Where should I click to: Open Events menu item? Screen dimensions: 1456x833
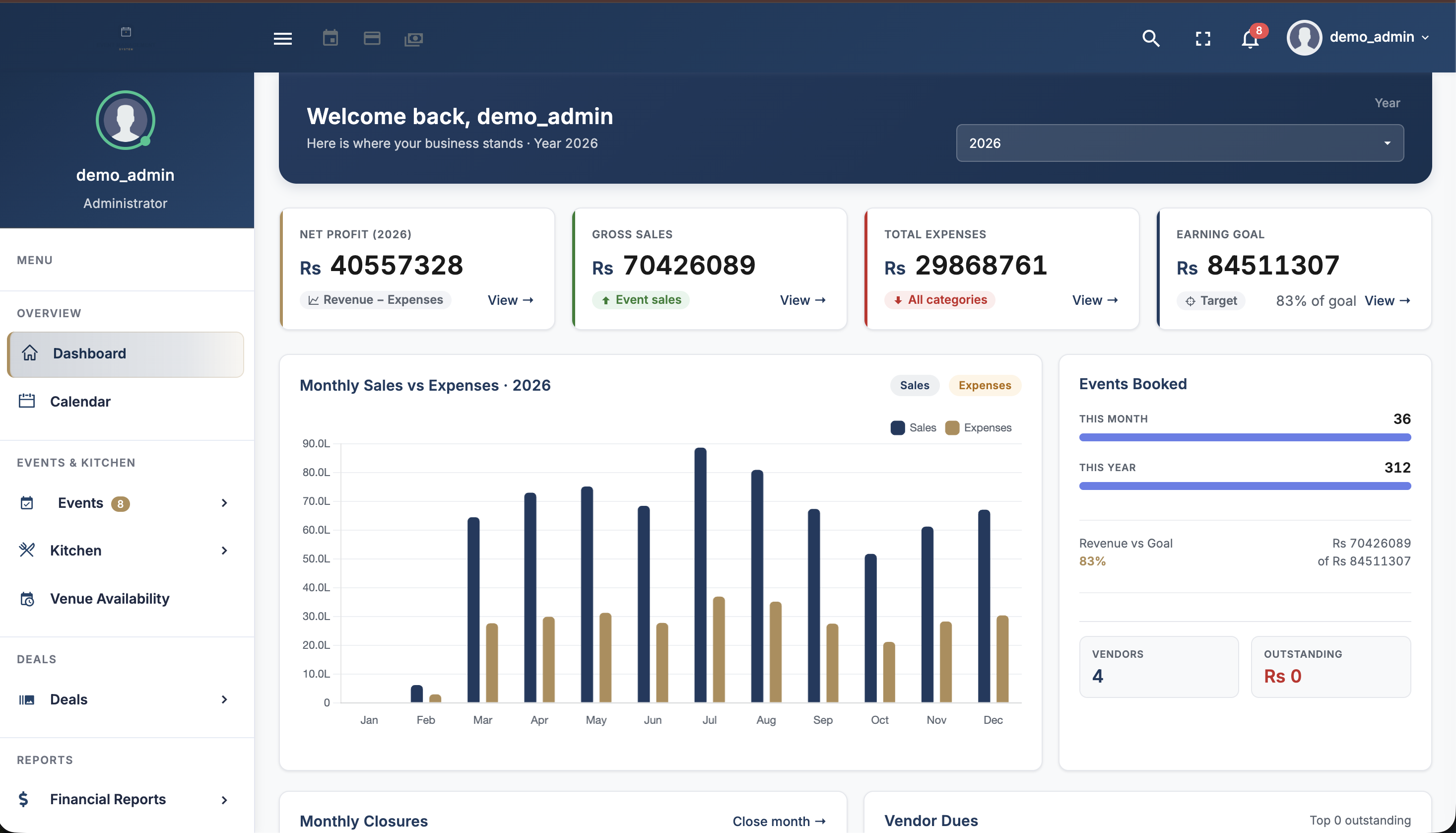(x=125, y=503)
